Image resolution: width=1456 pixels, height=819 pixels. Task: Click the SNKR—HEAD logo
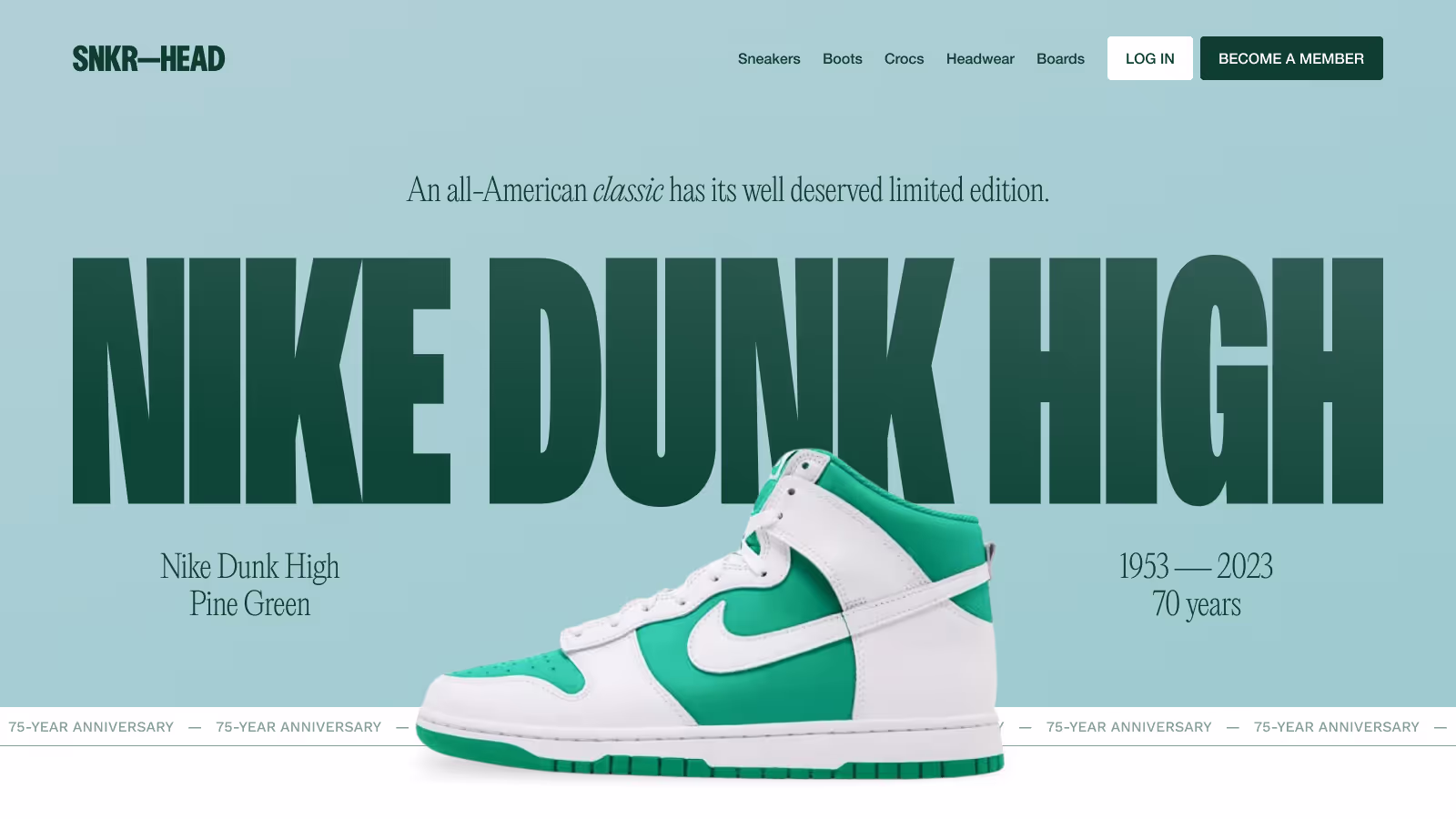point(148,58)
